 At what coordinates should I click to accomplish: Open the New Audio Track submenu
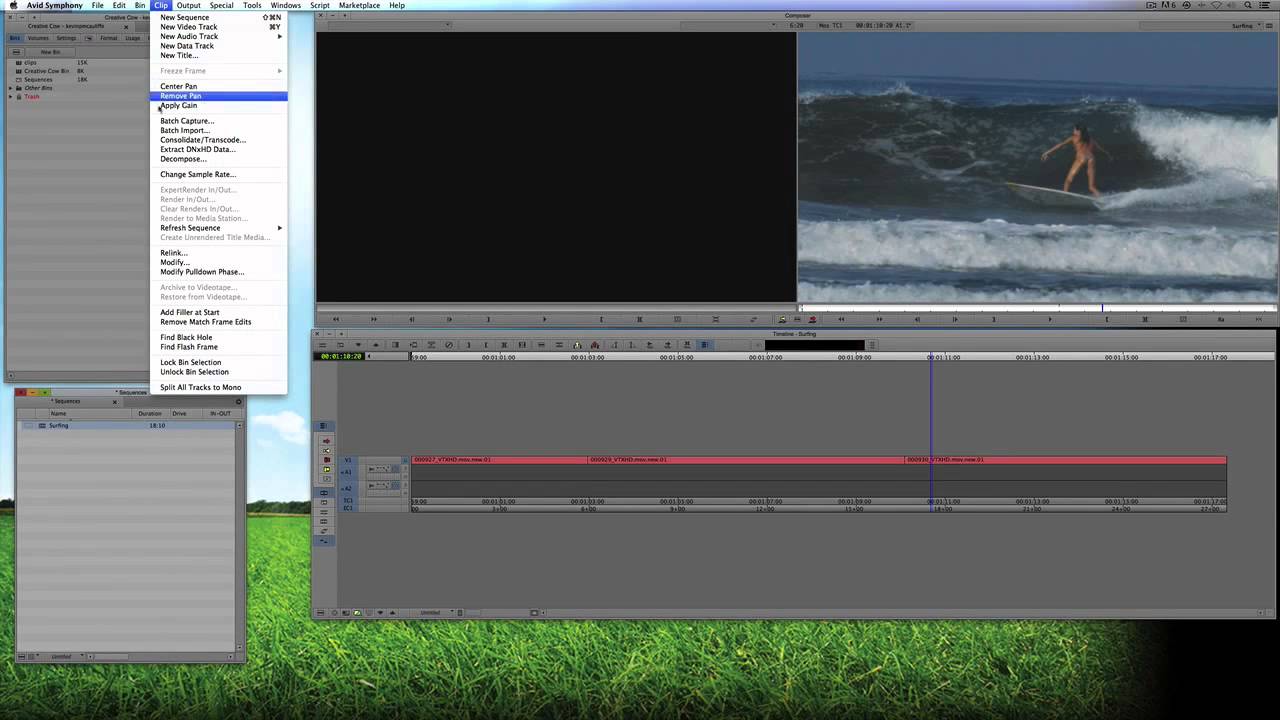coord(219,36)
